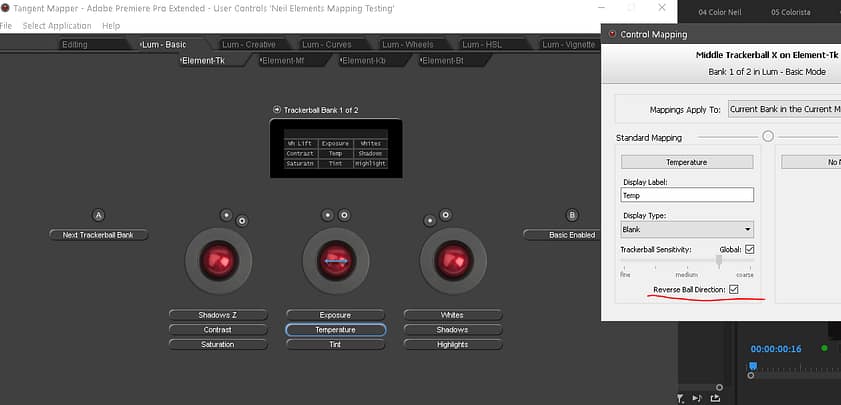Viewport: 841px width, 405px height.
Task: Click the filter funnel icon in Premiere
Action: tap(681, 399)
